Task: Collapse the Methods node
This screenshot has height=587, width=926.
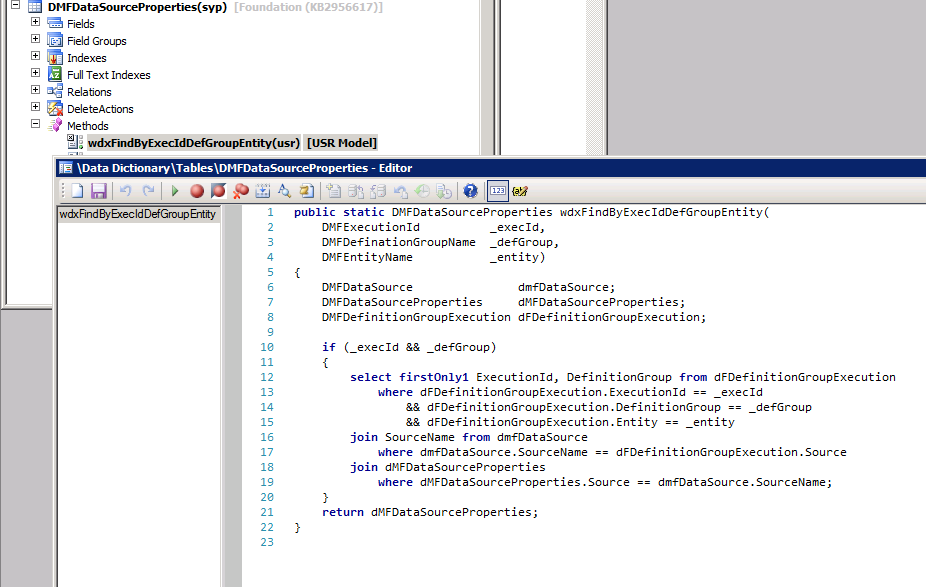Action: (x=36, y=125)
